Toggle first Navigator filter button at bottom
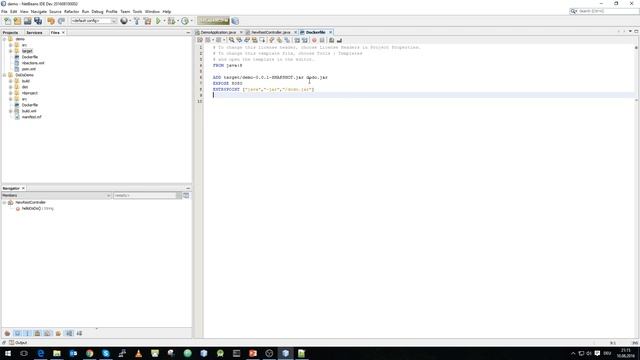The width and height of the screenshot is (640, 360). [7, 333]
